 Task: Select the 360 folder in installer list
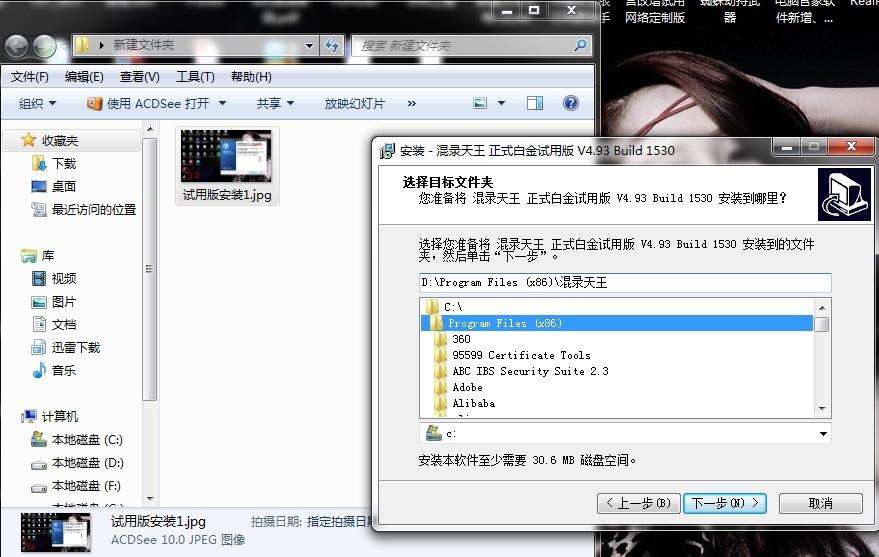click(x=461, y=339)
